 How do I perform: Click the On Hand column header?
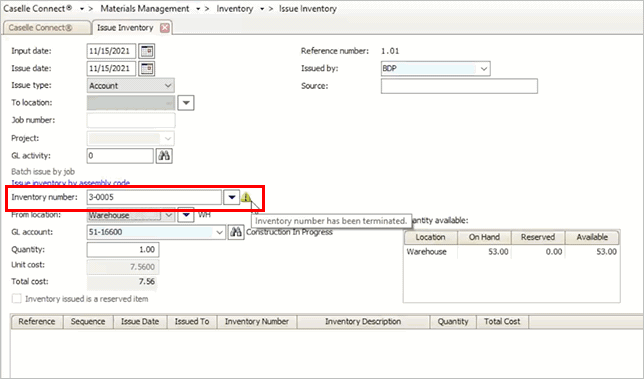484,237
